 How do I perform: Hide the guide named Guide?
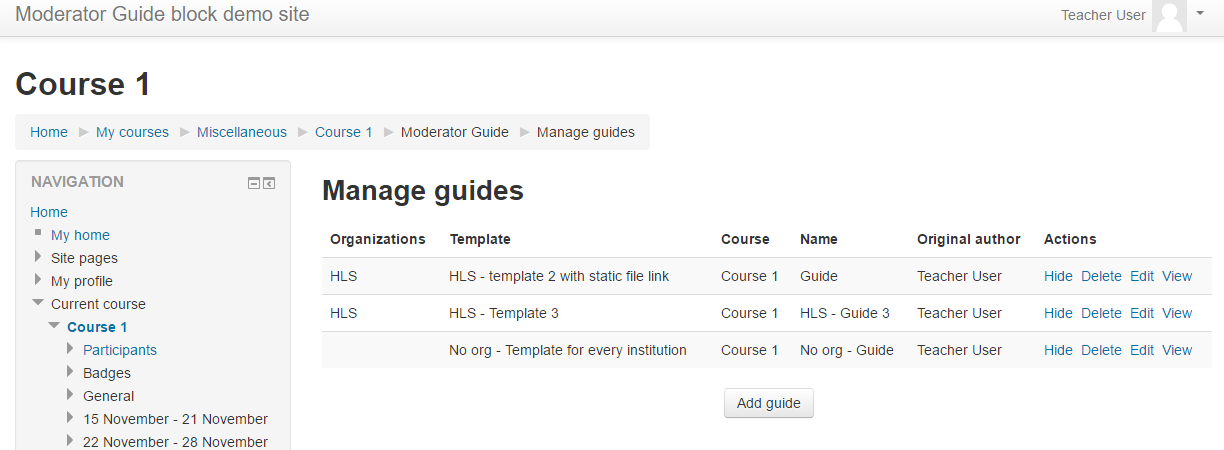coord(1058,276)
